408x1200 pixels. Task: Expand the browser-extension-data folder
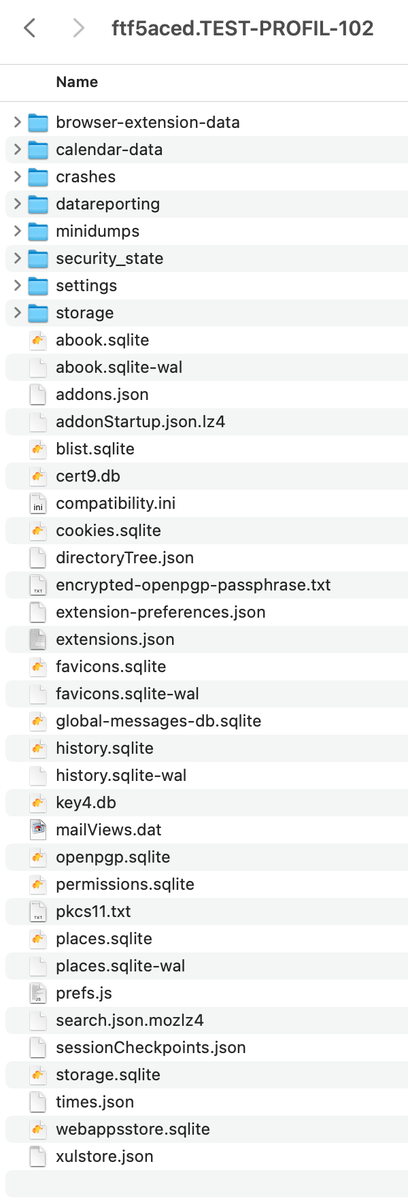click(17, 122)
